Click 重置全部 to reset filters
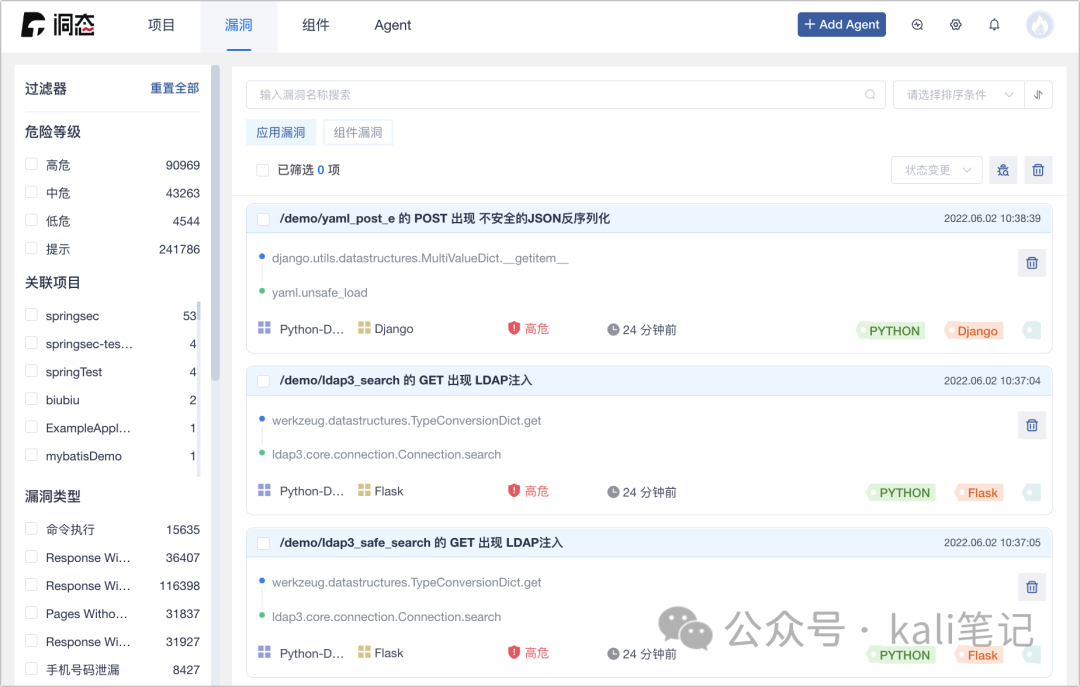Viewport: 1080px width, 687px height. point(175,88)
